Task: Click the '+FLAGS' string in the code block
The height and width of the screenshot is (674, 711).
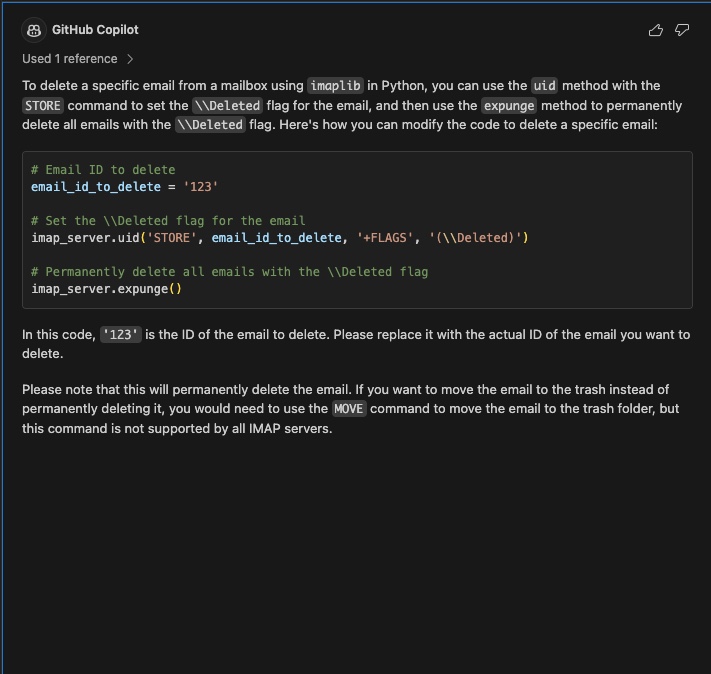Action: (x=381, y=238)
